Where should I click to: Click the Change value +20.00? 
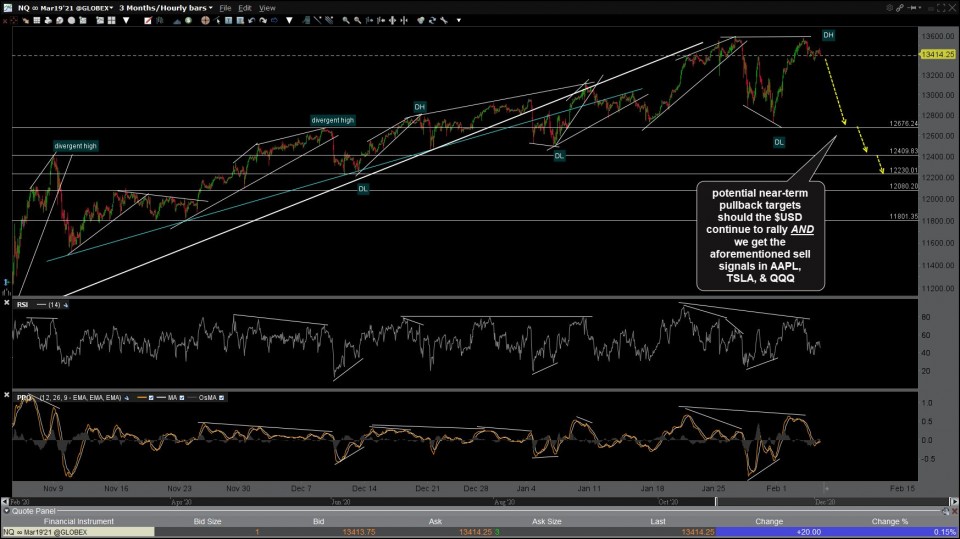pyautogui.click(x=808, y=532)
